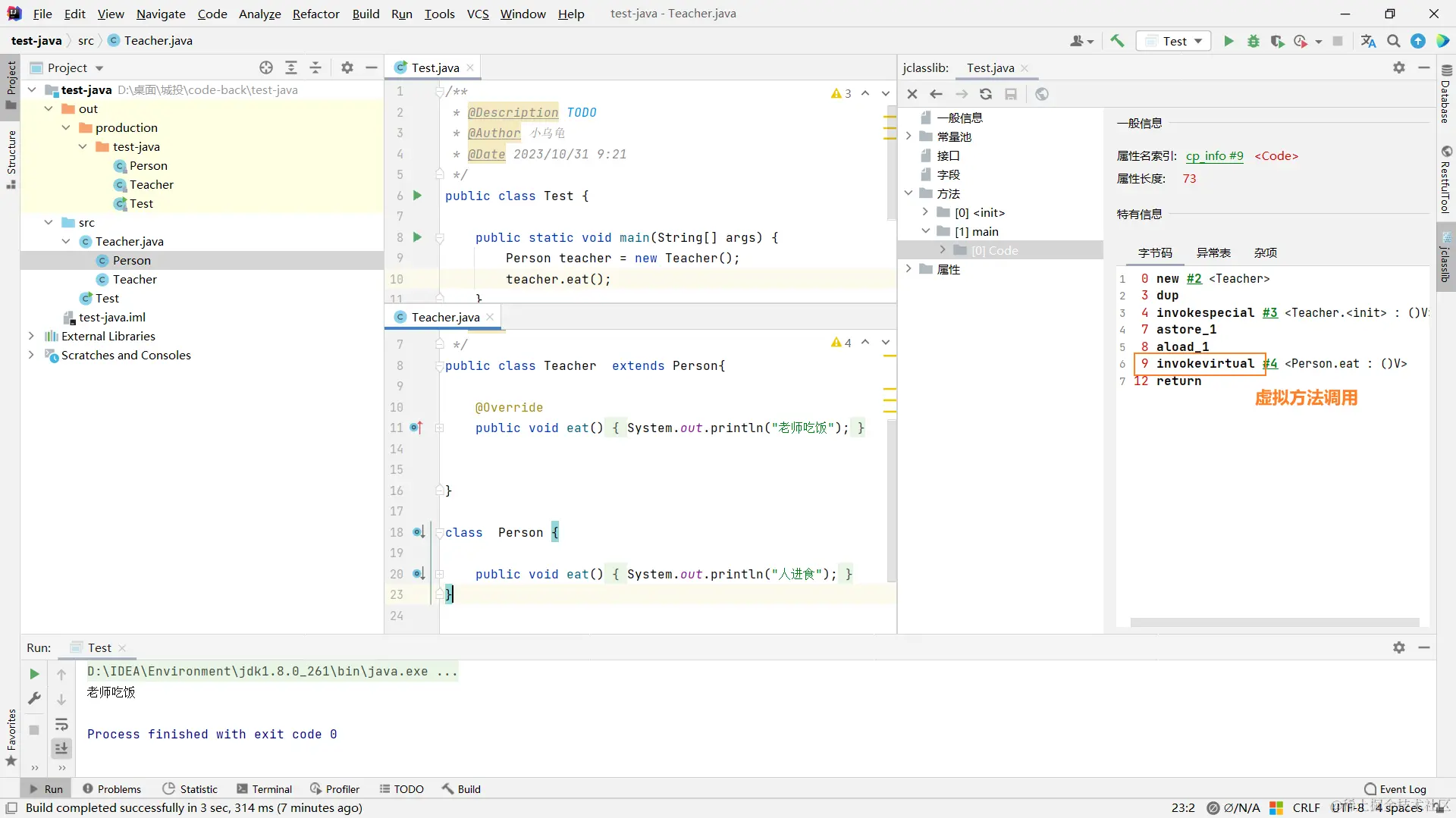Viewport: 1456px width, 818px height.
Task: Click the Build project hammer icon
Action: point(1117,41)
